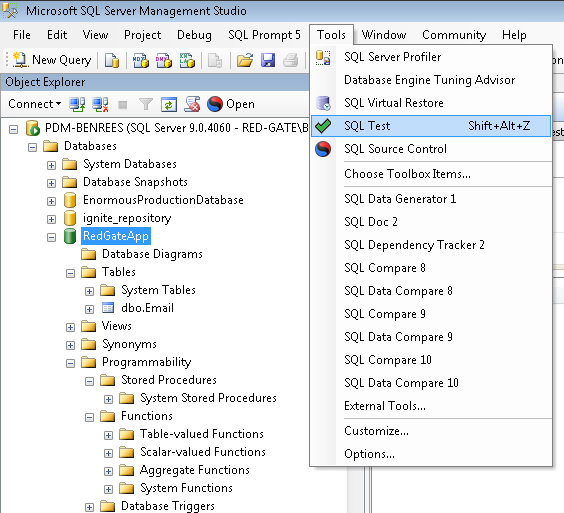Click the New Query toolbar button

(x=52, y=60)
